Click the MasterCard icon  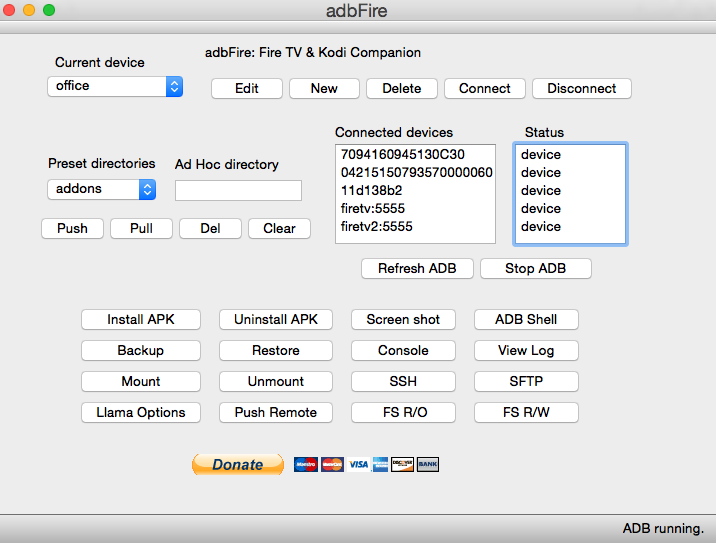[332, 464]
